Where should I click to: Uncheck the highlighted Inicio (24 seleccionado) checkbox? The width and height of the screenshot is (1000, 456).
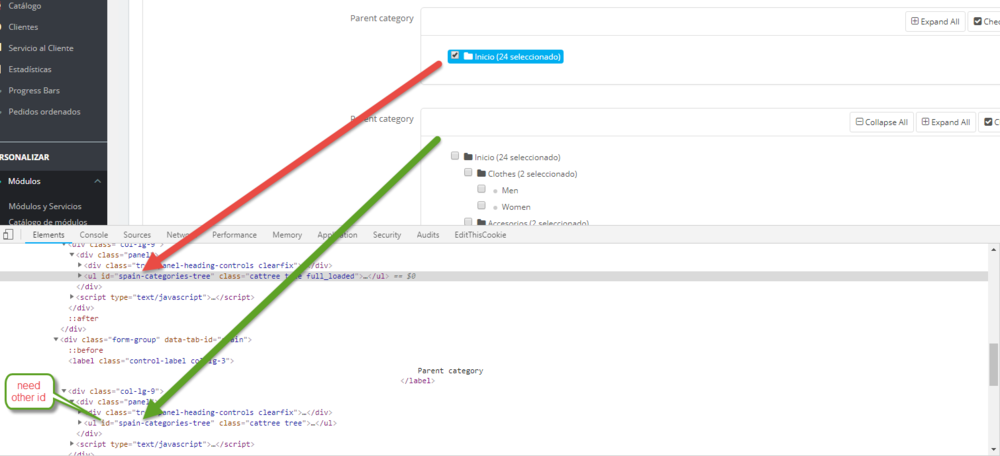point(455,55)
